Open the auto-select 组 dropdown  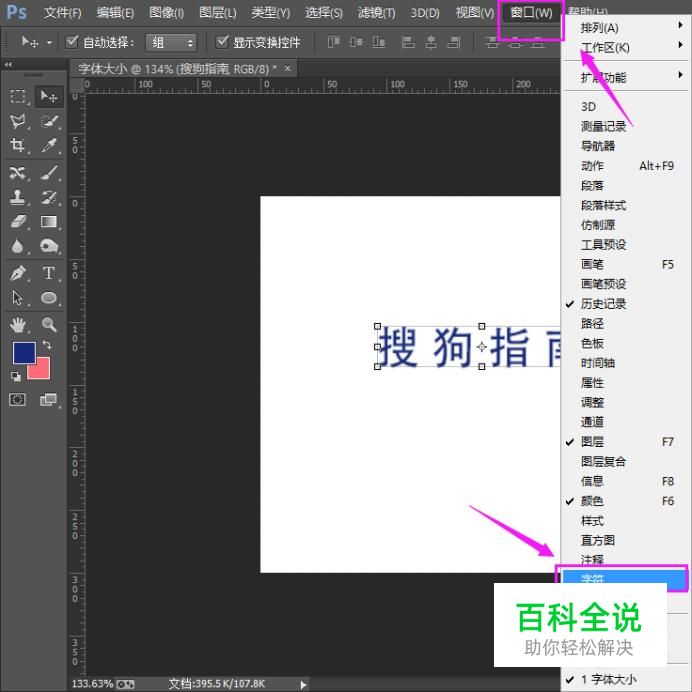pos(171,43)
